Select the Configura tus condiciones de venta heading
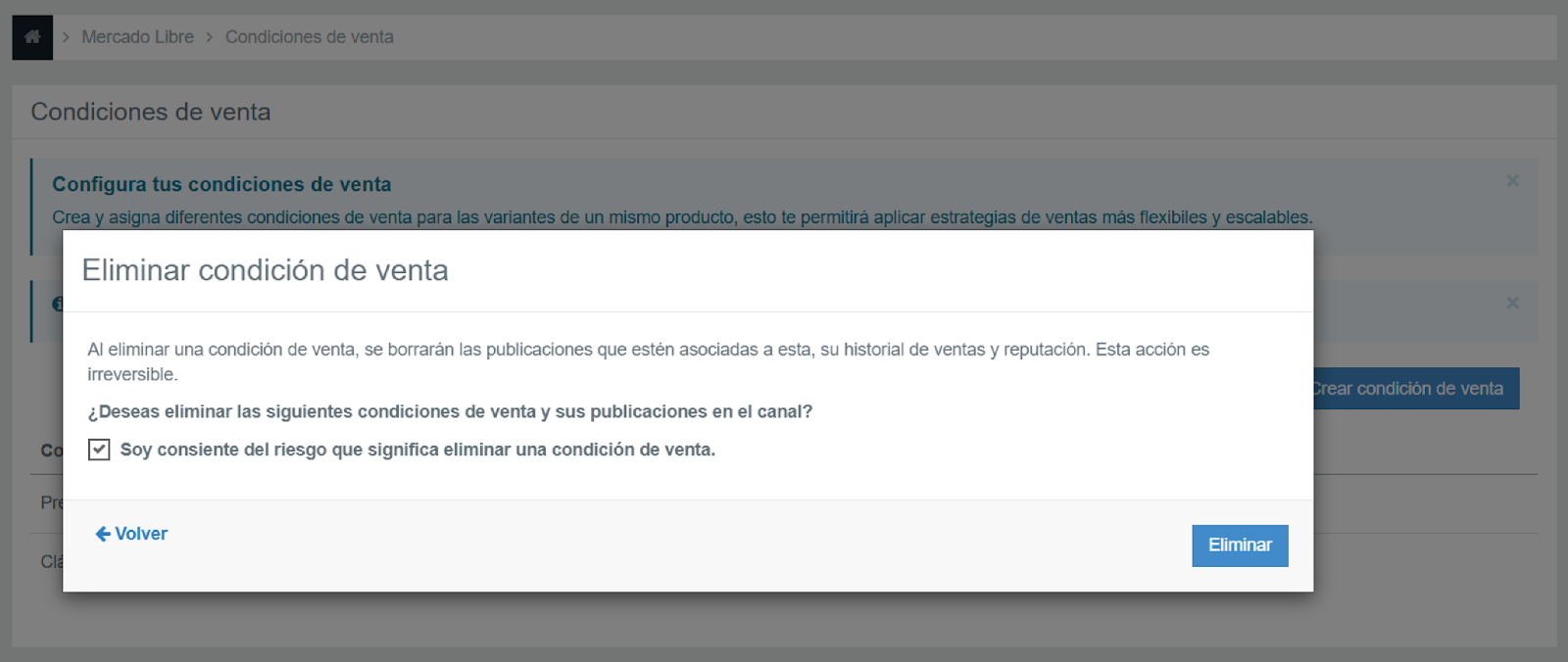The image size is (1568, 662). click(x=221, y=184)
